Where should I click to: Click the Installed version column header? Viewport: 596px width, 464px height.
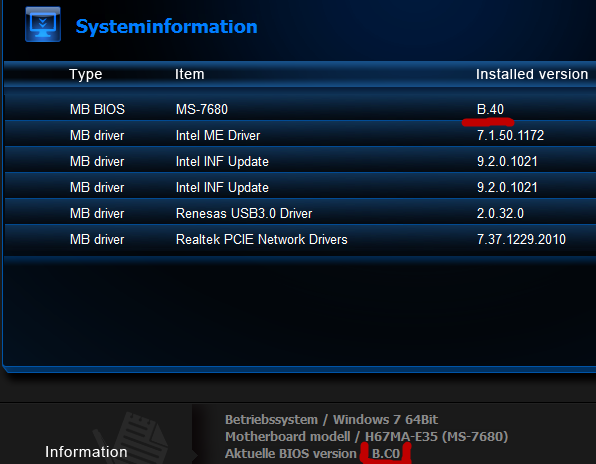point(532,74)
